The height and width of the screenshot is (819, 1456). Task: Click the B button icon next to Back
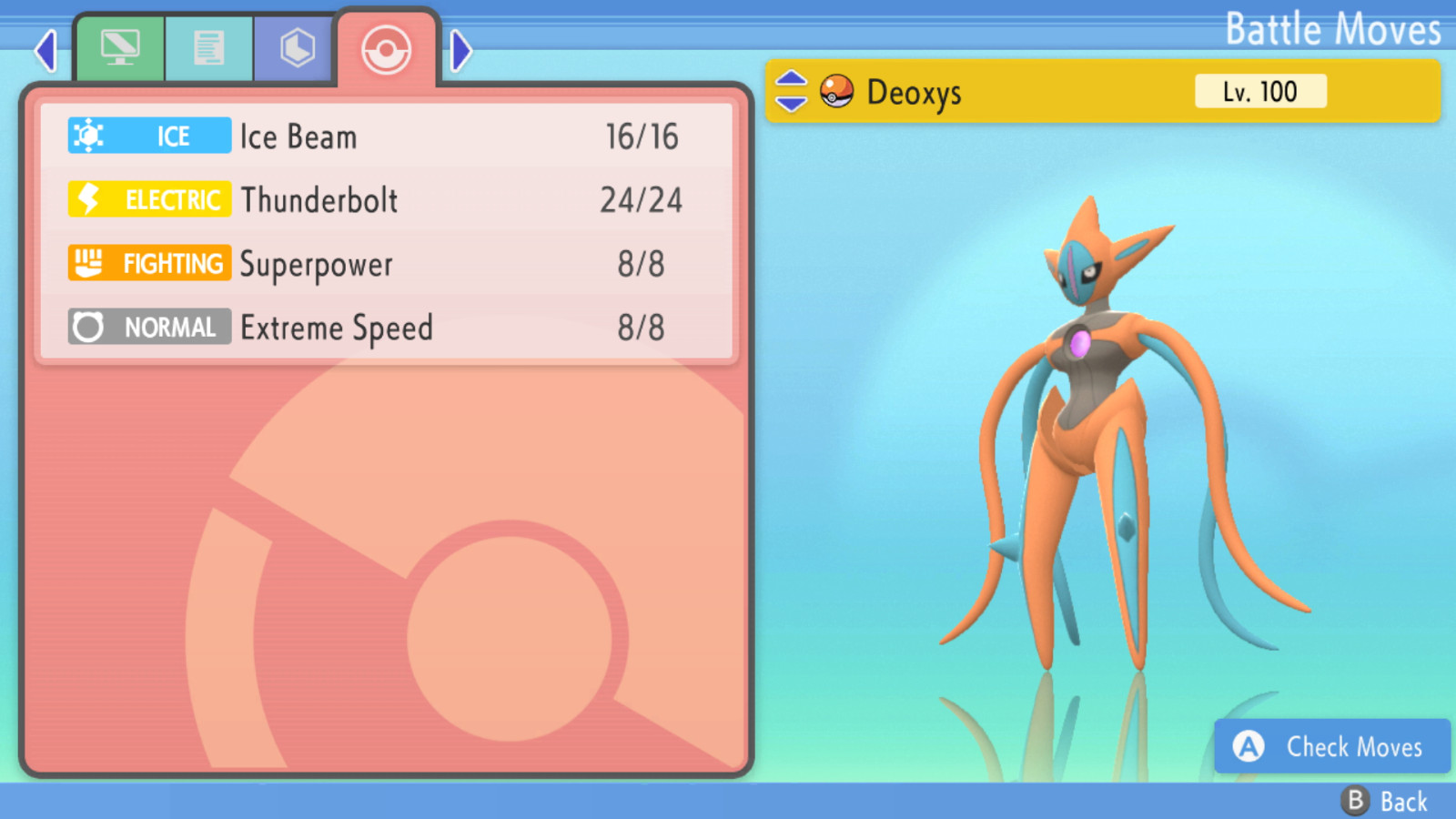(x=1355, y=801)
